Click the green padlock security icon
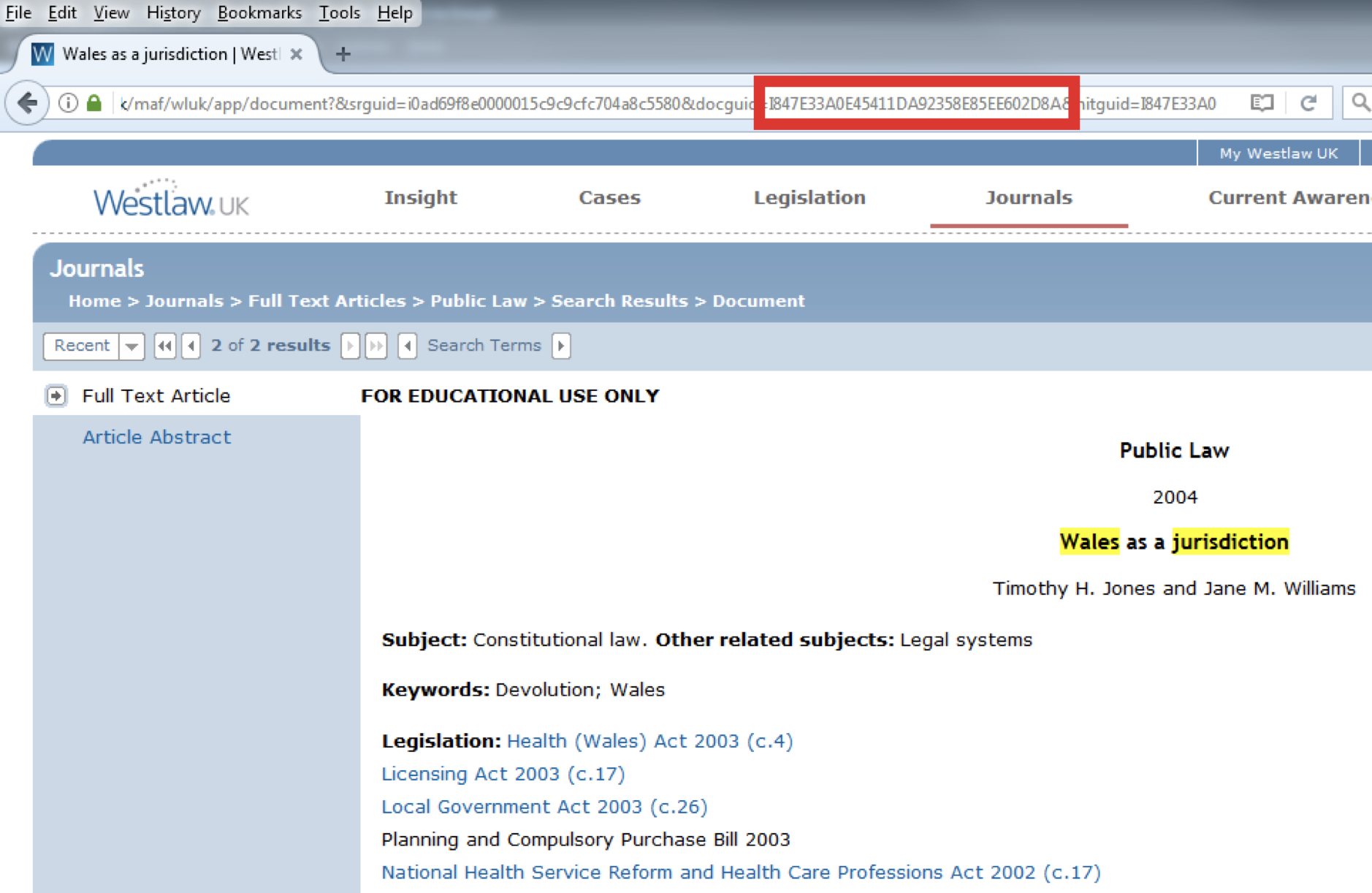Image resolution: width=1372 pixels, height=893 pixels. (94, 103)
